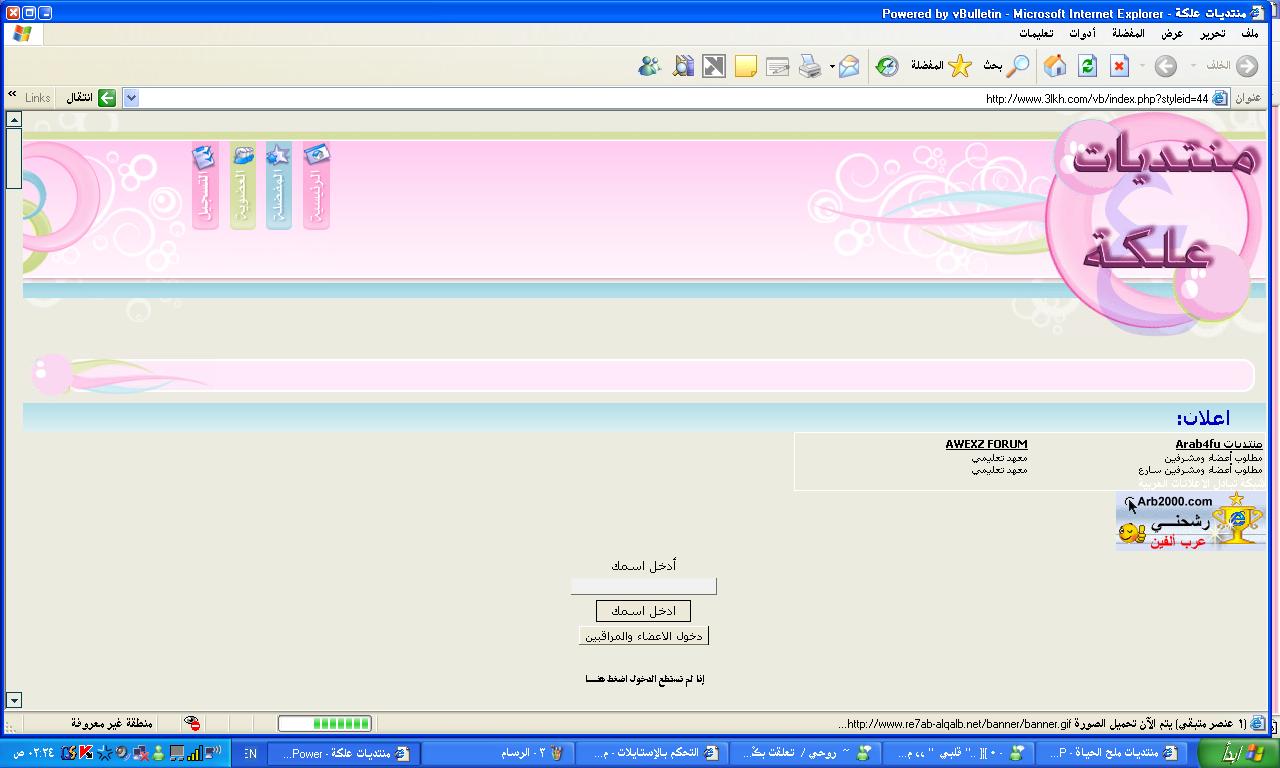Click the دخول الاعضاء والمراقبين button
The image size is (1280, 768).
644,636
